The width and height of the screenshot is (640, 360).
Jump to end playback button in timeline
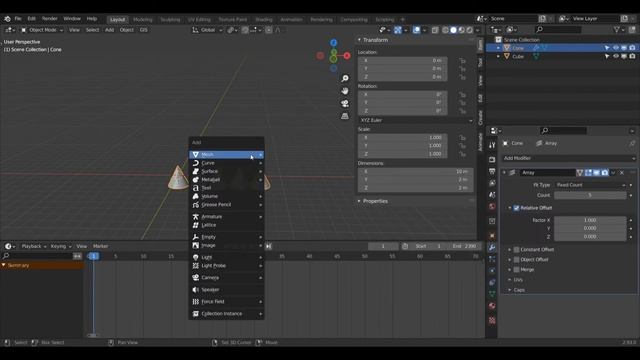click(269, 246)
